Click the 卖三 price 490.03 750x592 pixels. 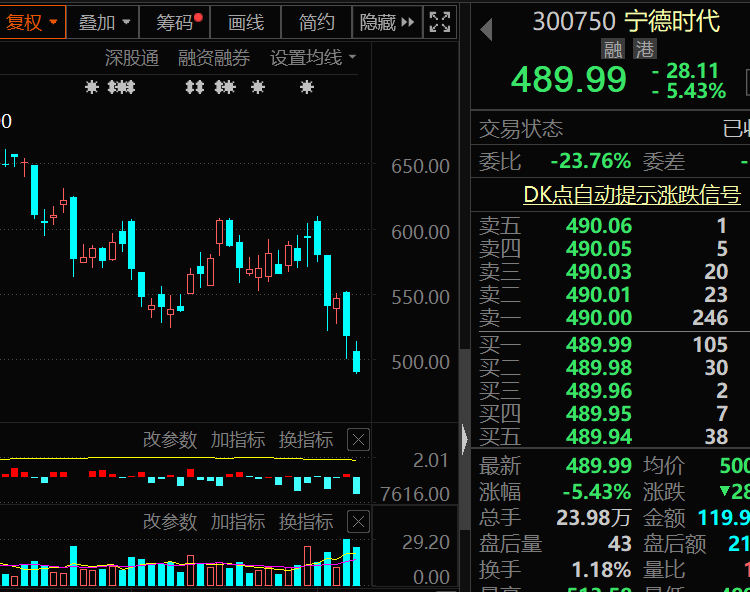[x=598, y=272]
